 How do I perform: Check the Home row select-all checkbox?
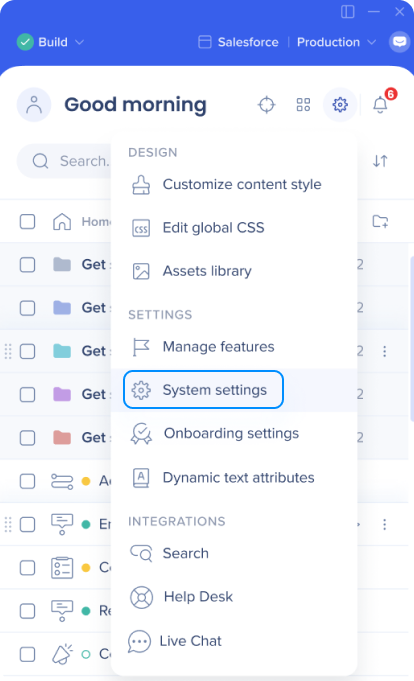27,221
